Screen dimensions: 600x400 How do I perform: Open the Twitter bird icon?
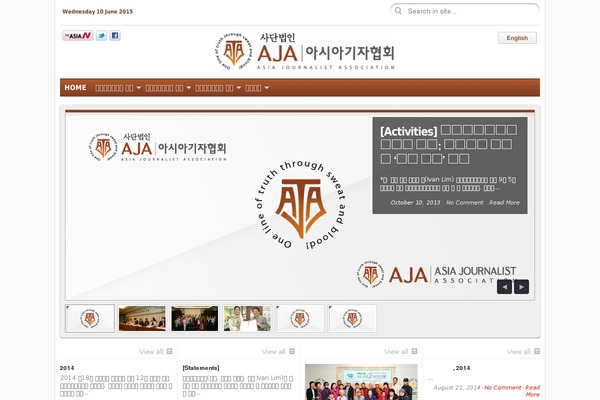[101, 36]
